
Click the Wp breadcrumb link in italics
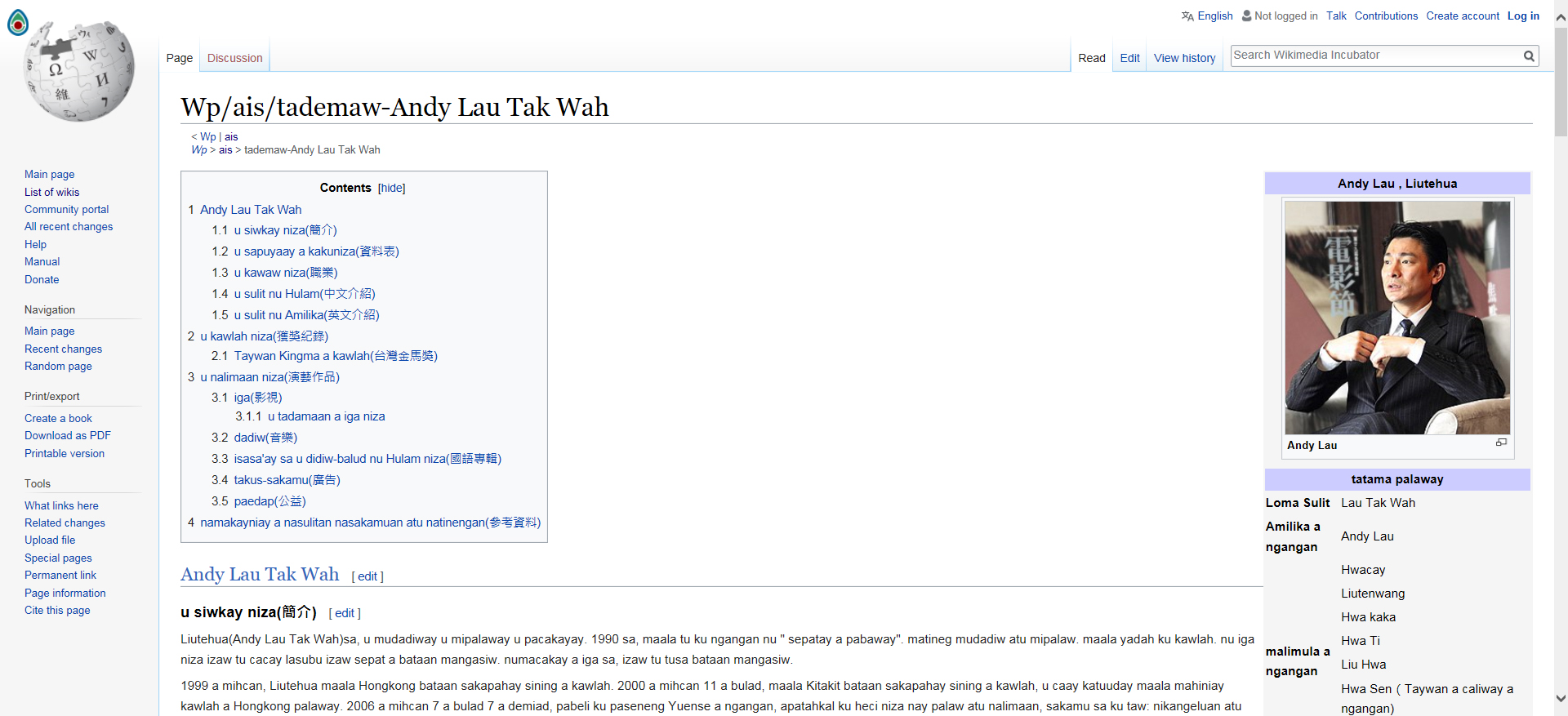pos(199,149)
